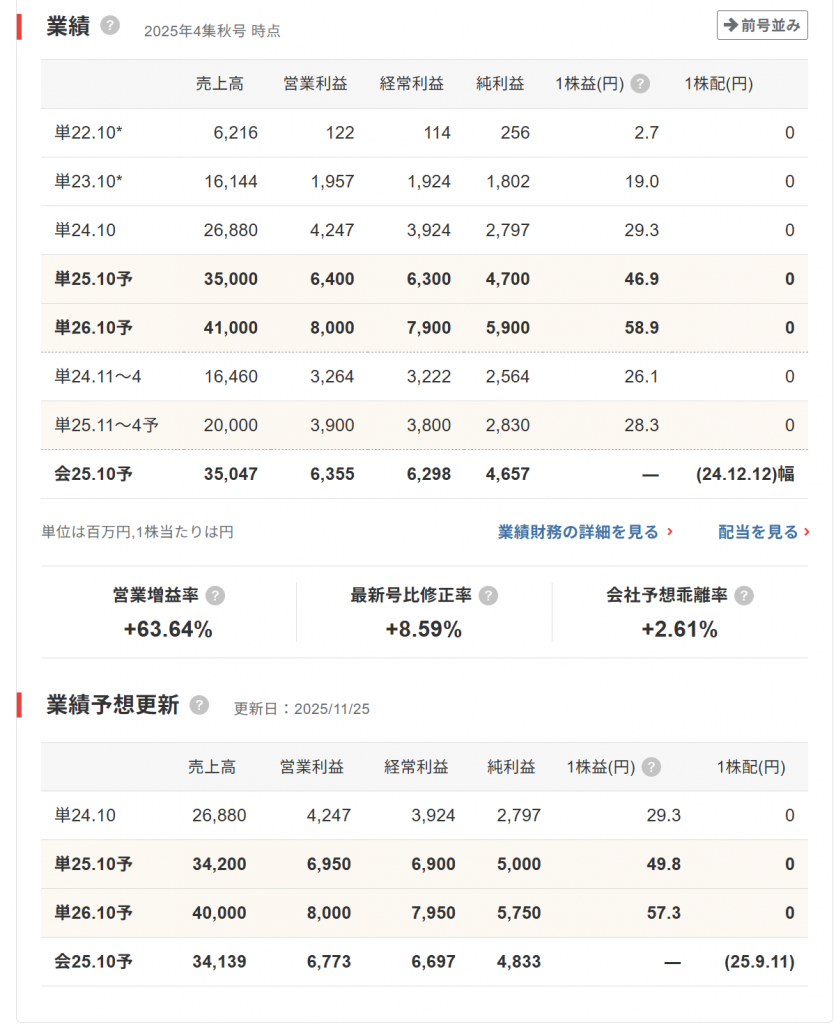This screenshot has width=836, height=1024.
Task: Open the help icon beside 会社予想乖離率
Action: (744, 596)
